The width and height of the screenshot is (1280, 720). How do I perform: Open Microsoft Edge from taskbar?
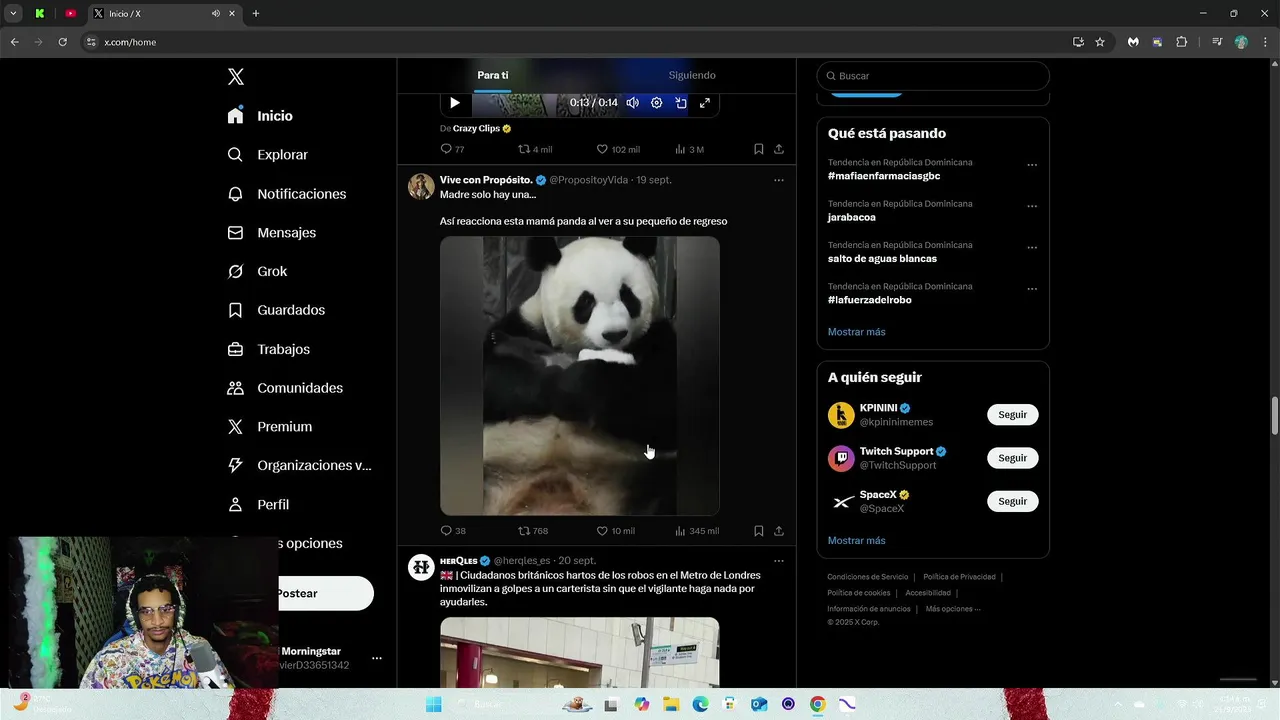point(700,704)
